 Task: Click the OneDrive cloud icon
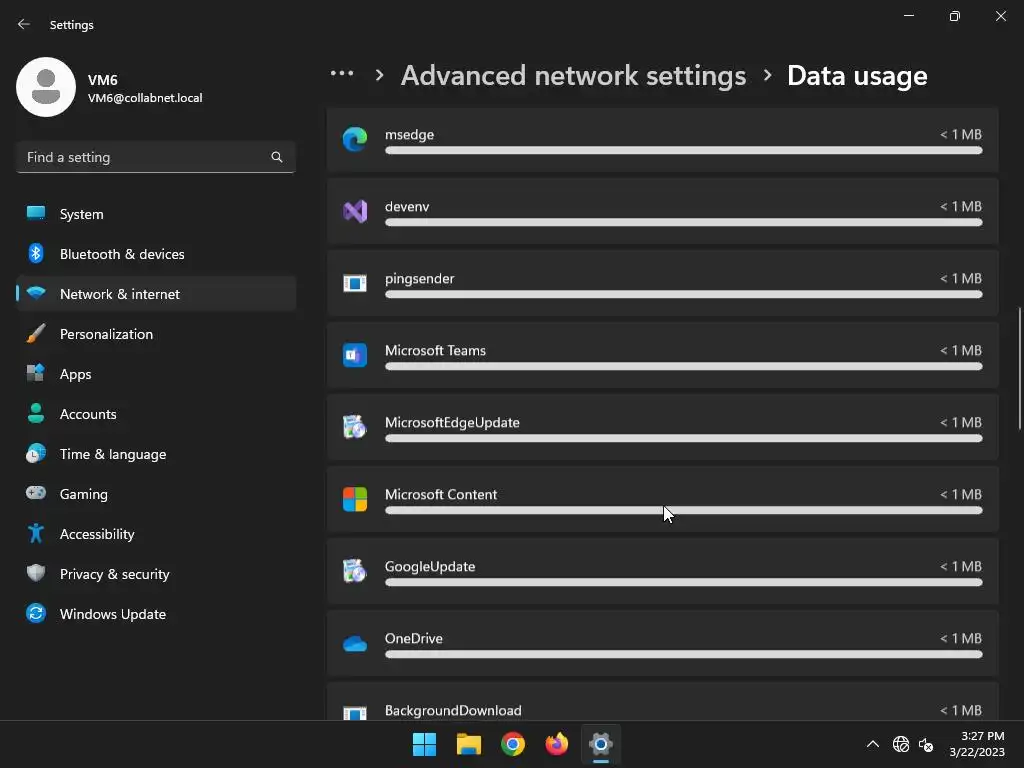(x=355, y=643)
